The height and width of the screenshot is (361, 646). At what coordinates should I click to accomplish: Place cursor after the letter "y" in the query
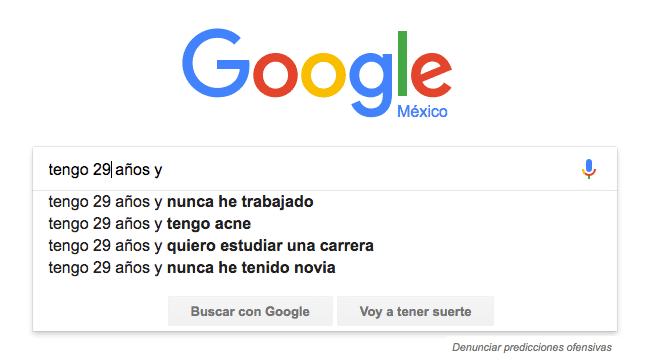coord(164,170)
